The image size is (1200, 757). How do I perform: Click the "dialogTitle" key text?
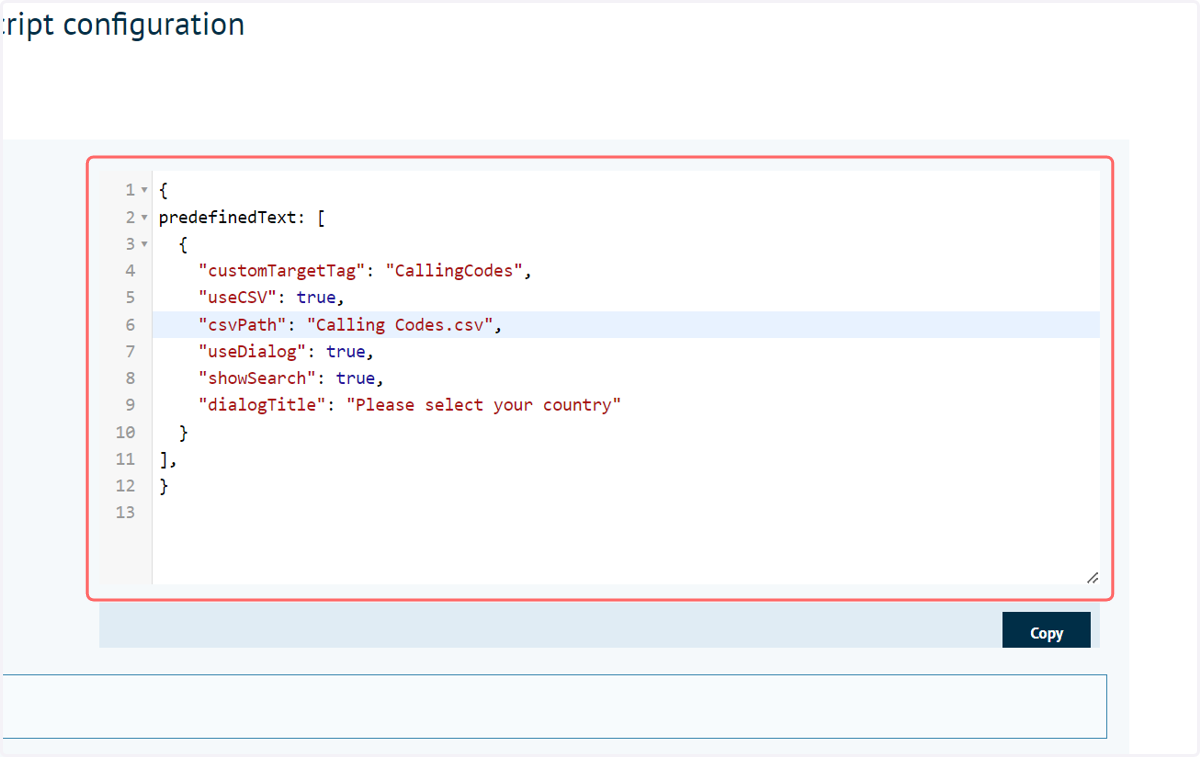(262, 405)
